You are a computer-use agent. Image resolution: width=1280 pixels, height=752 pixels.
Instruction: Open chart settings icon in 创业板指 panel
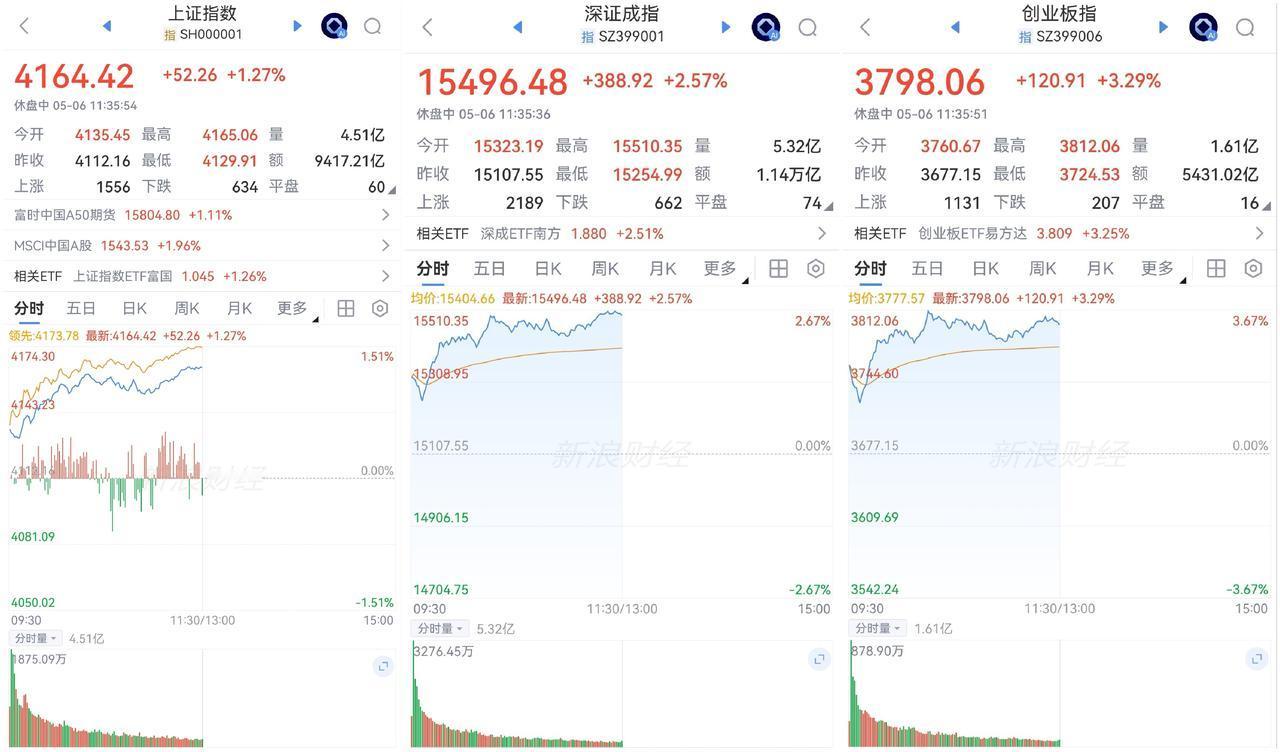point(1253,268)
